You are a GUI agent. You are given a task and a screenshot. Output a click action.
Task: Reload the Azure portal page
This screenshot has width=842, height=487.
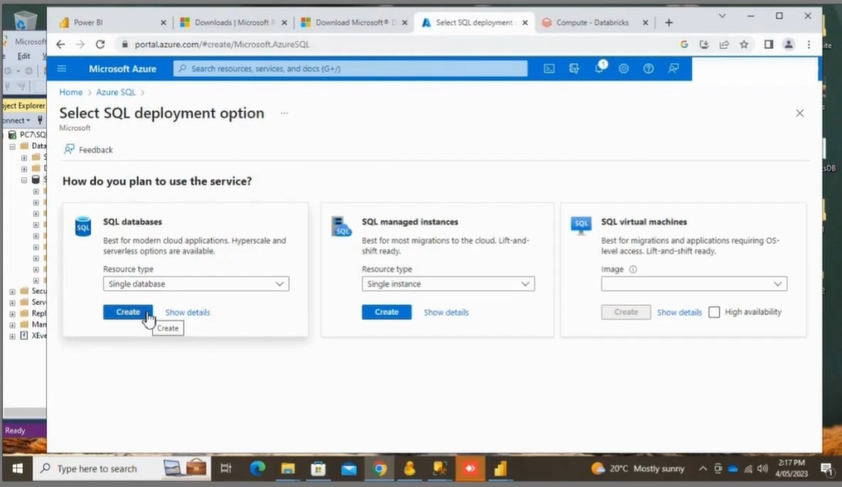100,45
